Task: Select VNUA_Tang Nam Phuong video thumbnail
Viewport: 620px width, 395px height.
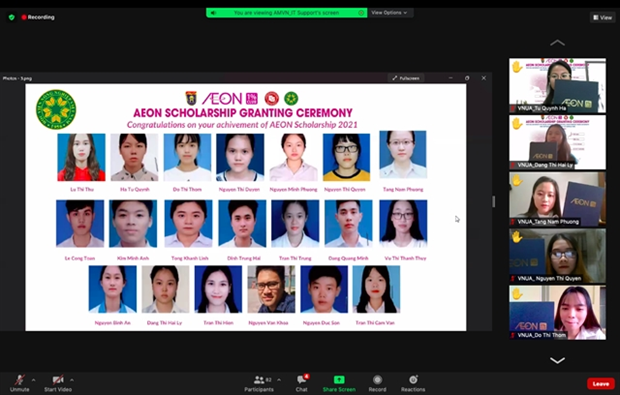Action: pos(557,199)
